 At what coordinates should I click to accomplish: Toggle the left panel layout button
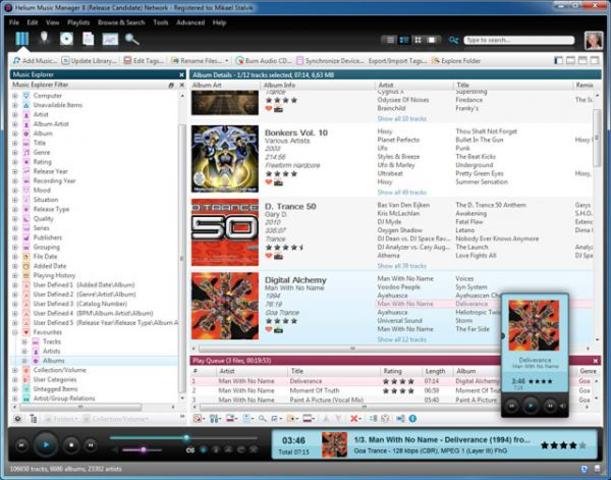(558, 60)
